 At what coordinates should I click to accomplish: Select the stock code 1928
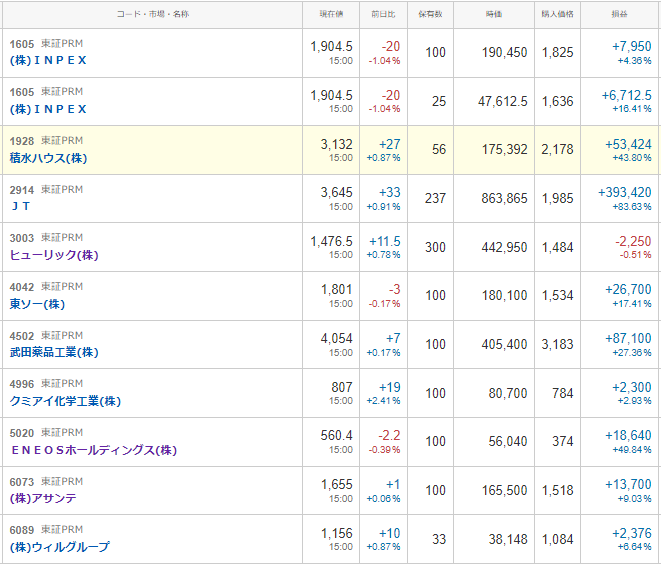click(21, 141)
